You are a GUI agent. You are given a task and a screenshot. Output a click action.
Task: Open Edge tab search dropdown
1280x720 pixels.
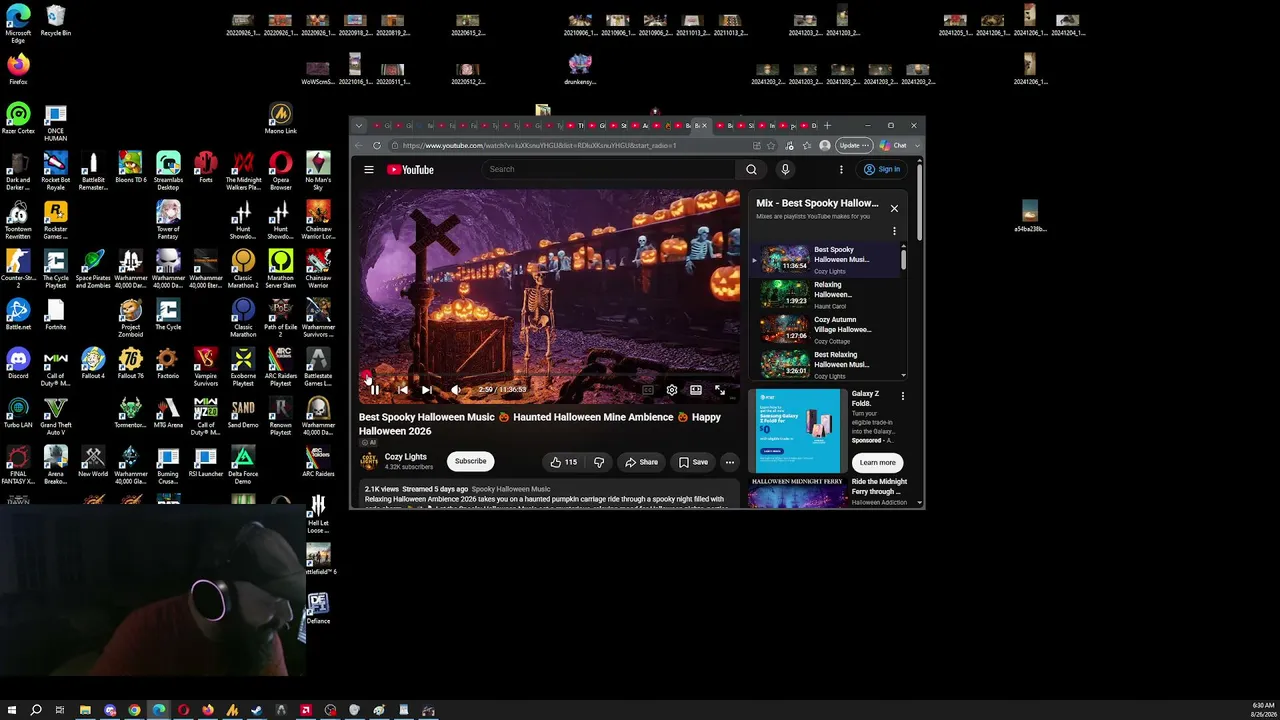point(361,126)
